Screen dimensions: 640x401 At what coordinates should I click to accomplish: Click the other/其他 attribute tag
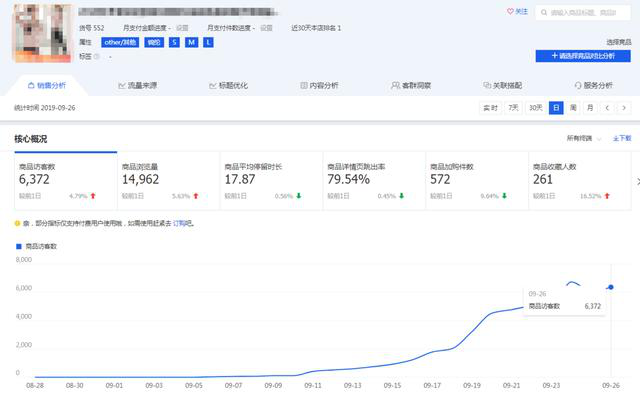coord(120,42)
